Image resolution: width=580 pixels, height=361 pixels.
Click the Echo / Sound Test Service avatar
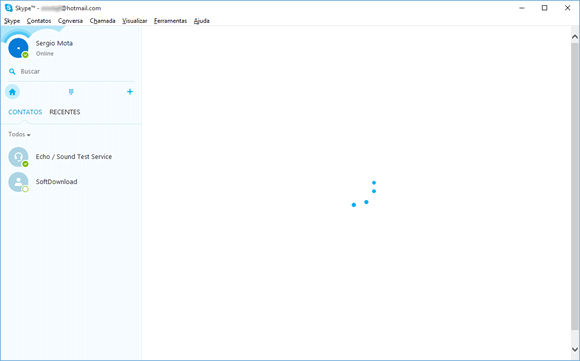click(x=18, y=157)
